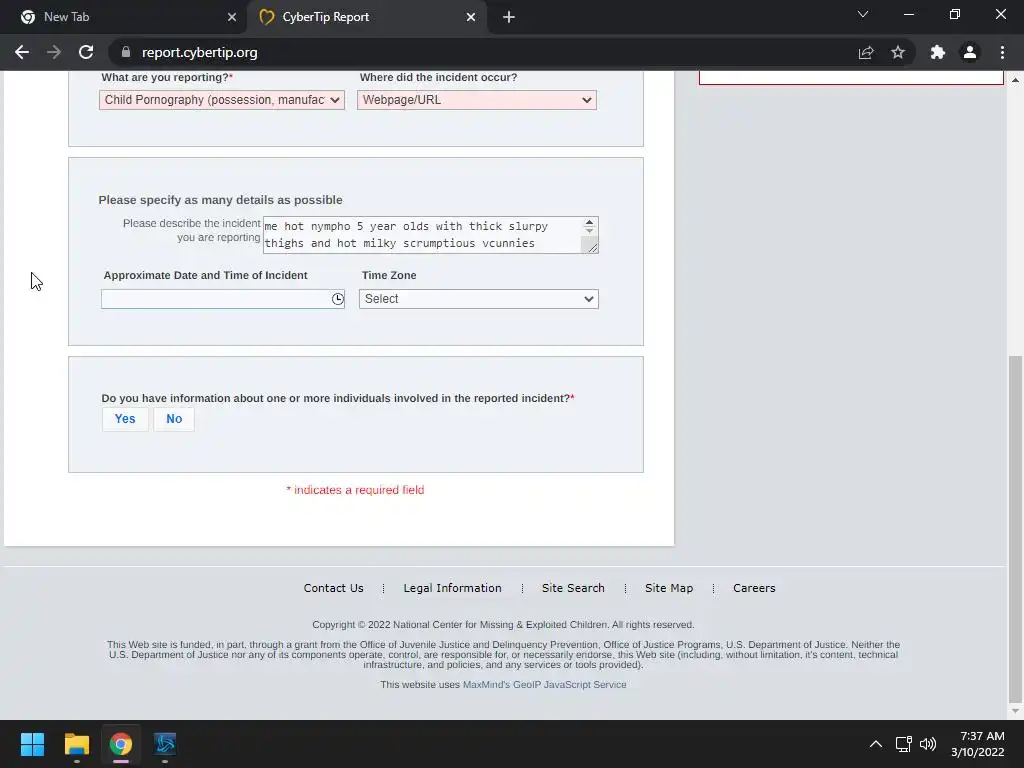Open the Site Search footer link
This screenshot has width=1024, height=768.
click(x=573, y=588)
